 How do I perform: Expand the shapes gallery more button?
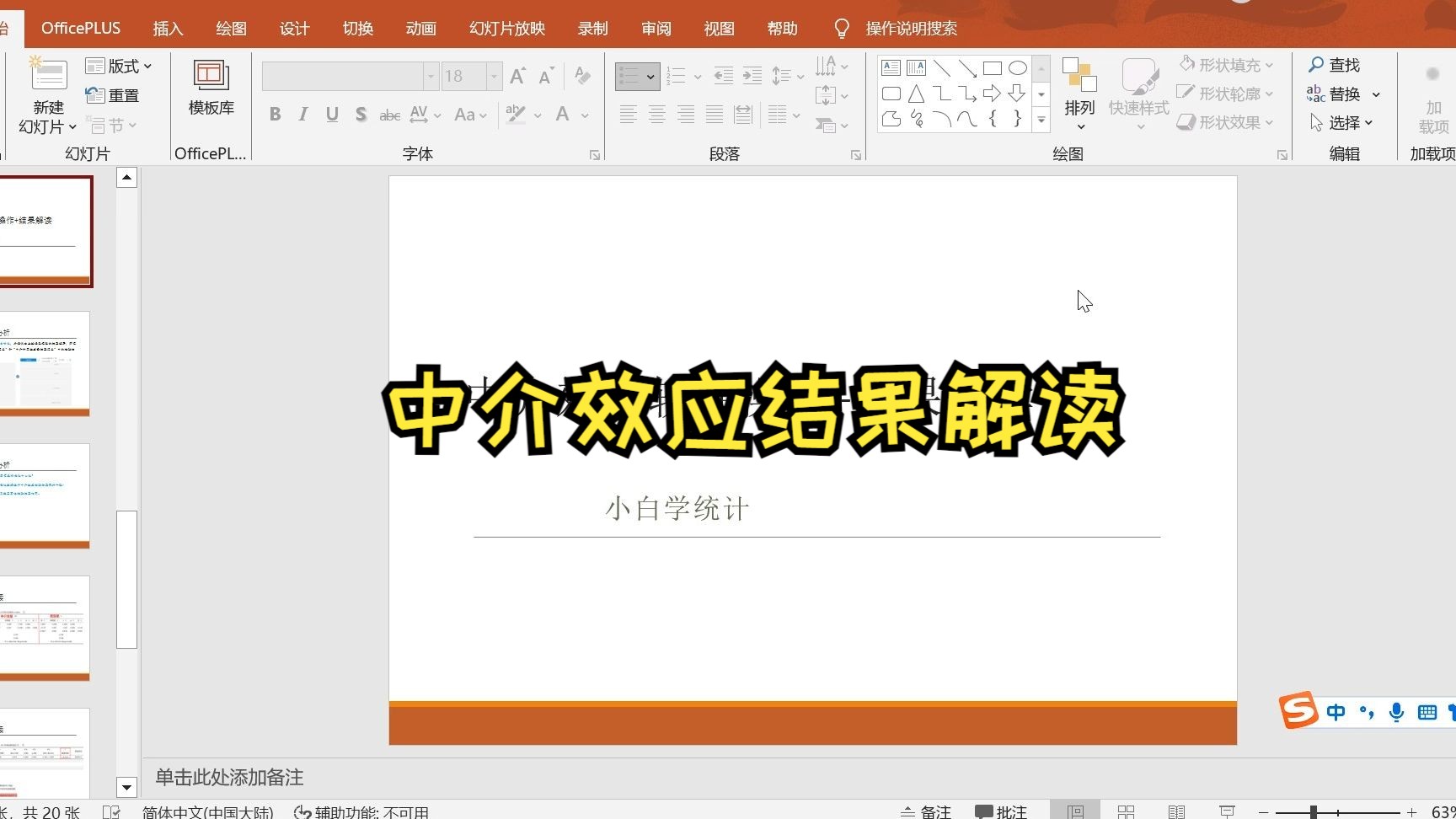1041,120
